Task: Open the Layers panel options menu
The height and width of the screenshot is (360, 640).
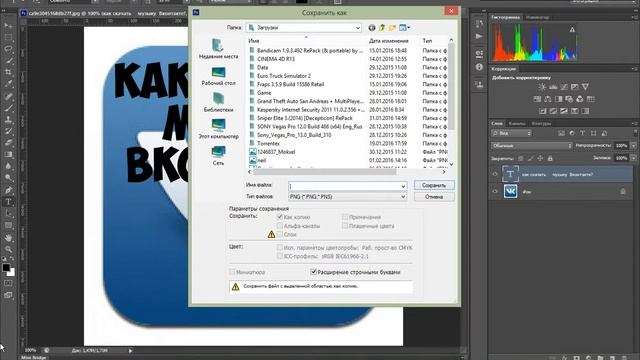Action: [x=634, y=123]
